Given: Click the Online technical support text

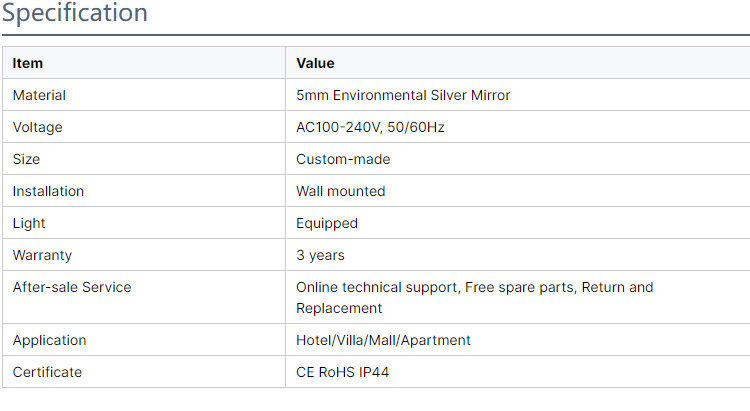Looking at the screenshot, I should [x=377, y=287].
